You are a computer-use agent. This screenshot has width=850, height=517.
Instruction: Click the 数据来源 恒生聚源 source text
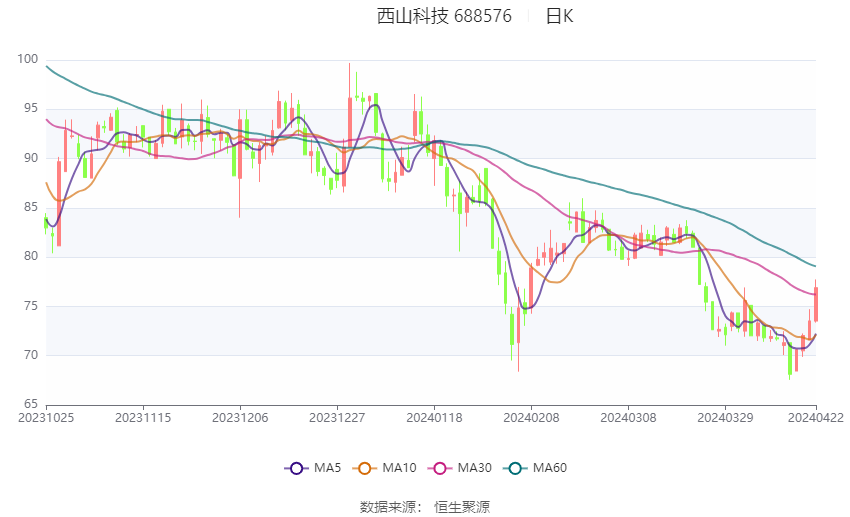point(424,507)
